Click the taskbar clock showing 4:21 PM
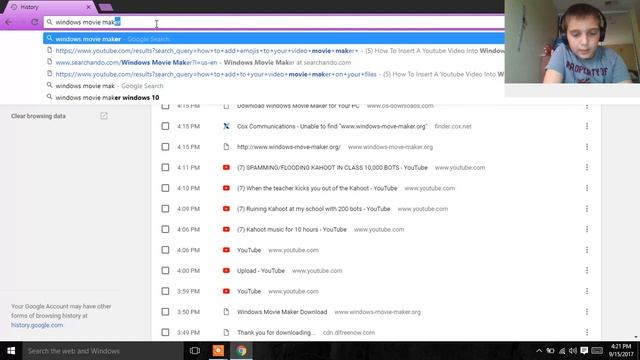This screenshot has height=360, width=640. point(621,351)
